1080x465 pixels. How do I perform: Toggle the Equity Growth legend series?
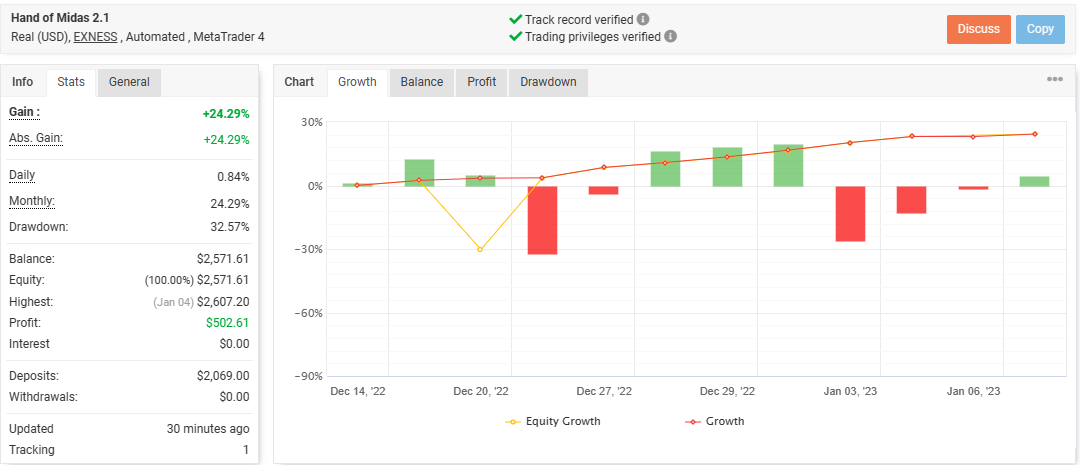pyautogui.click(x=554, y=421)
